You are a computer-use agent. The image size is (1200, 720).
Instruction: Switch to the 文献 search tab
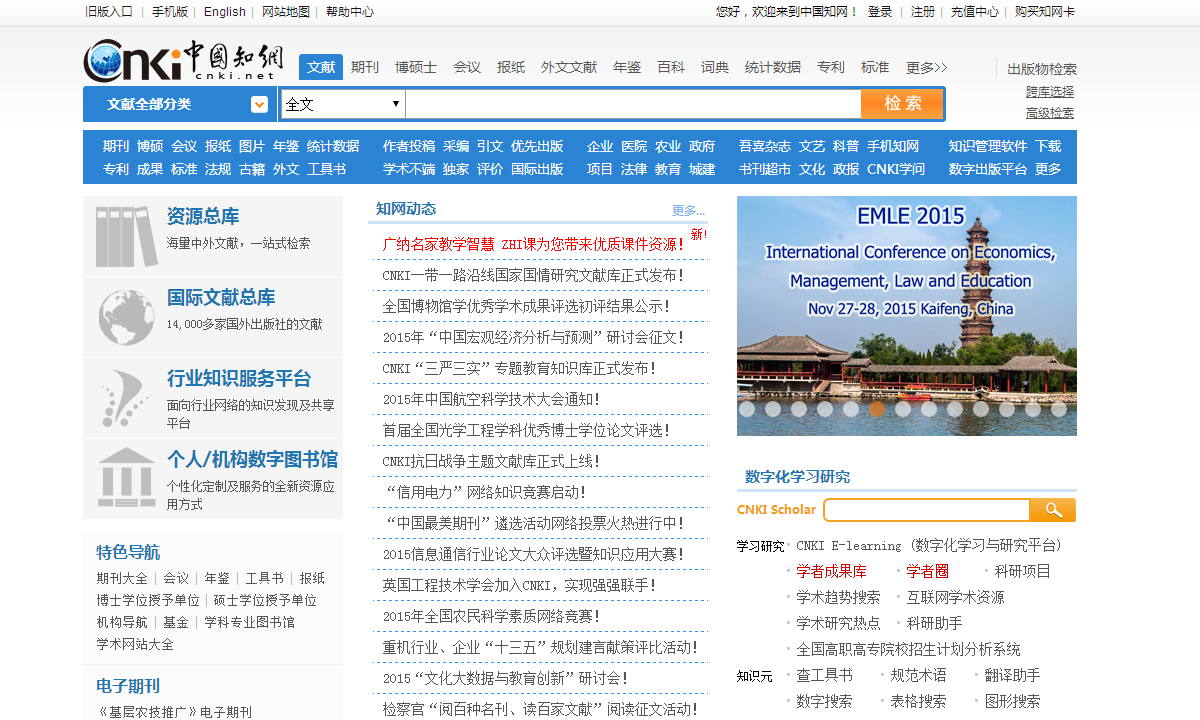pyautogui.click(x=321, y=67)
